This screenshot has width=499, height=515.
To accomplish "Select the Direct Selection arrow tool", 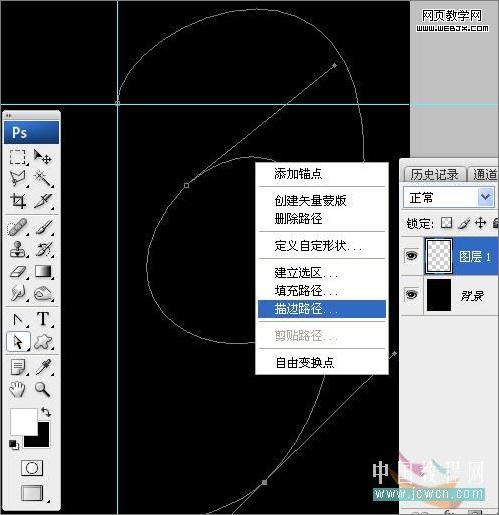I will pos(18,342).
